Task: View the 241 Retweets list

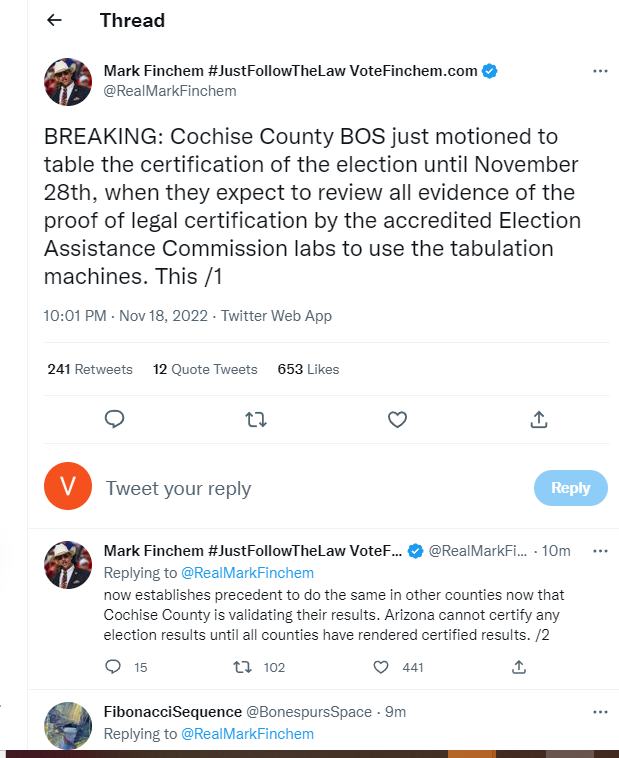Action: point(90,369)
